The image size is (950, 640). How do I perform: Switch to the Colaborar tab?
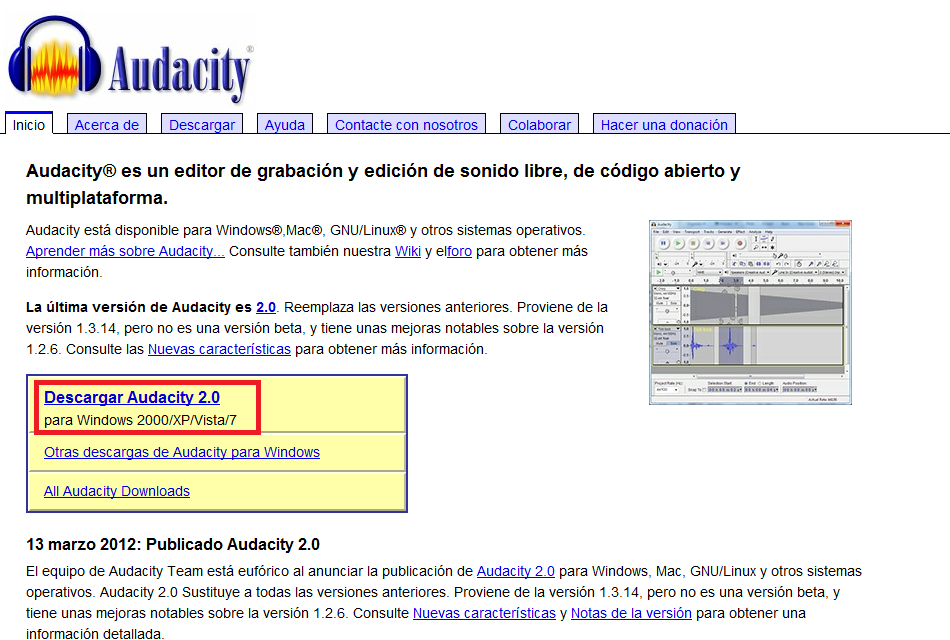click(539, 125)
